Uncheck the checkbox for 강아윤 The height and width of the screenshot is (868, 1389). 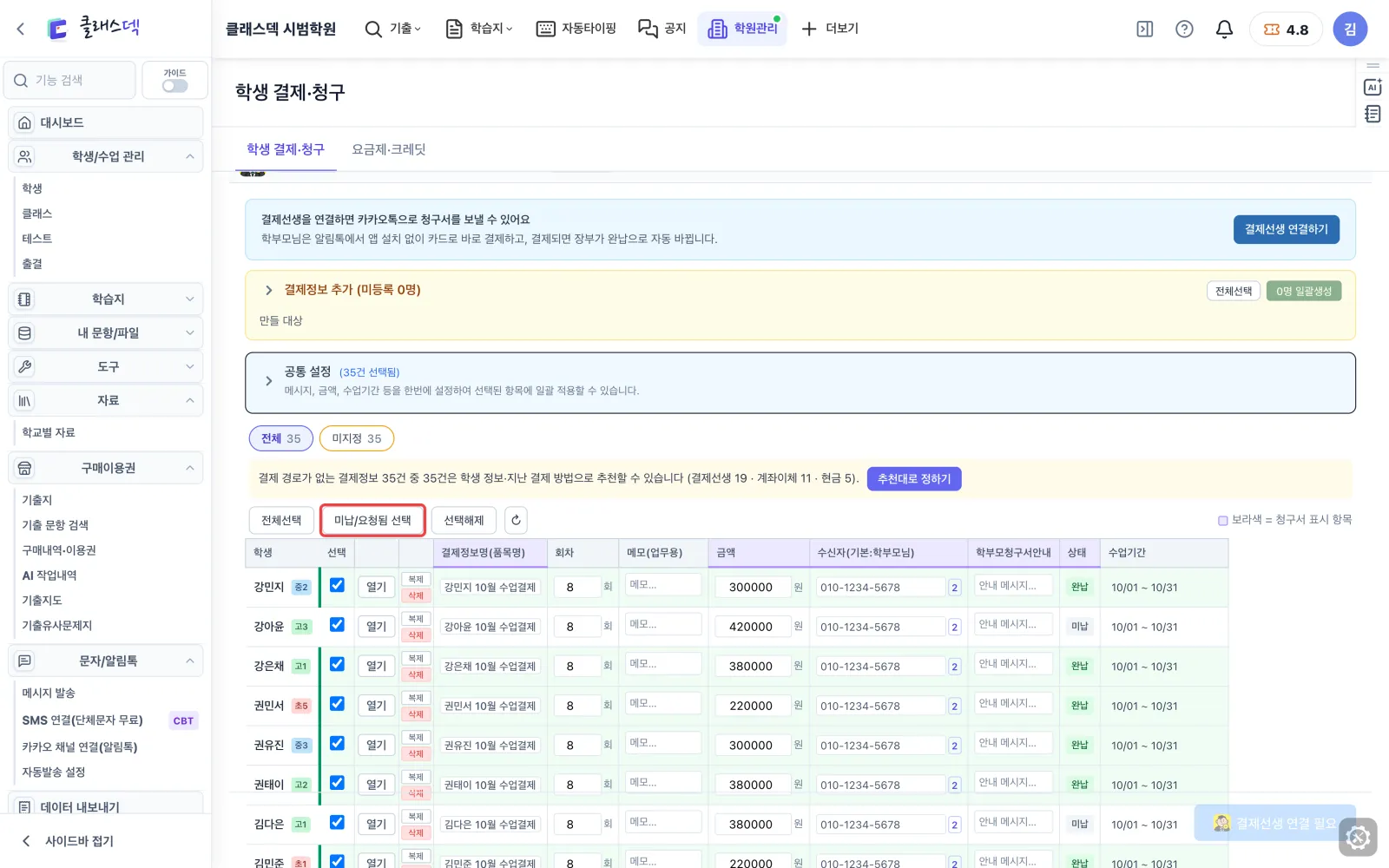[337, 625]
